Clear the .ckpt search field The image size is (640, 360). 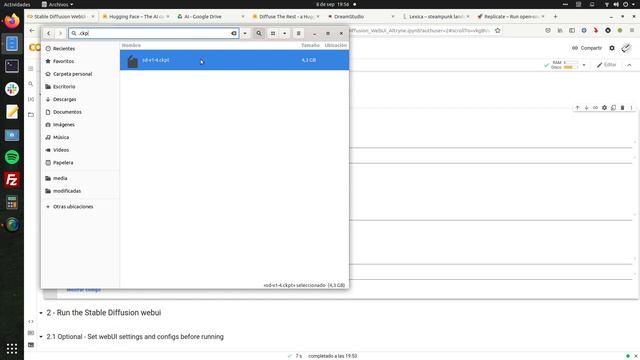coord(234,33)
